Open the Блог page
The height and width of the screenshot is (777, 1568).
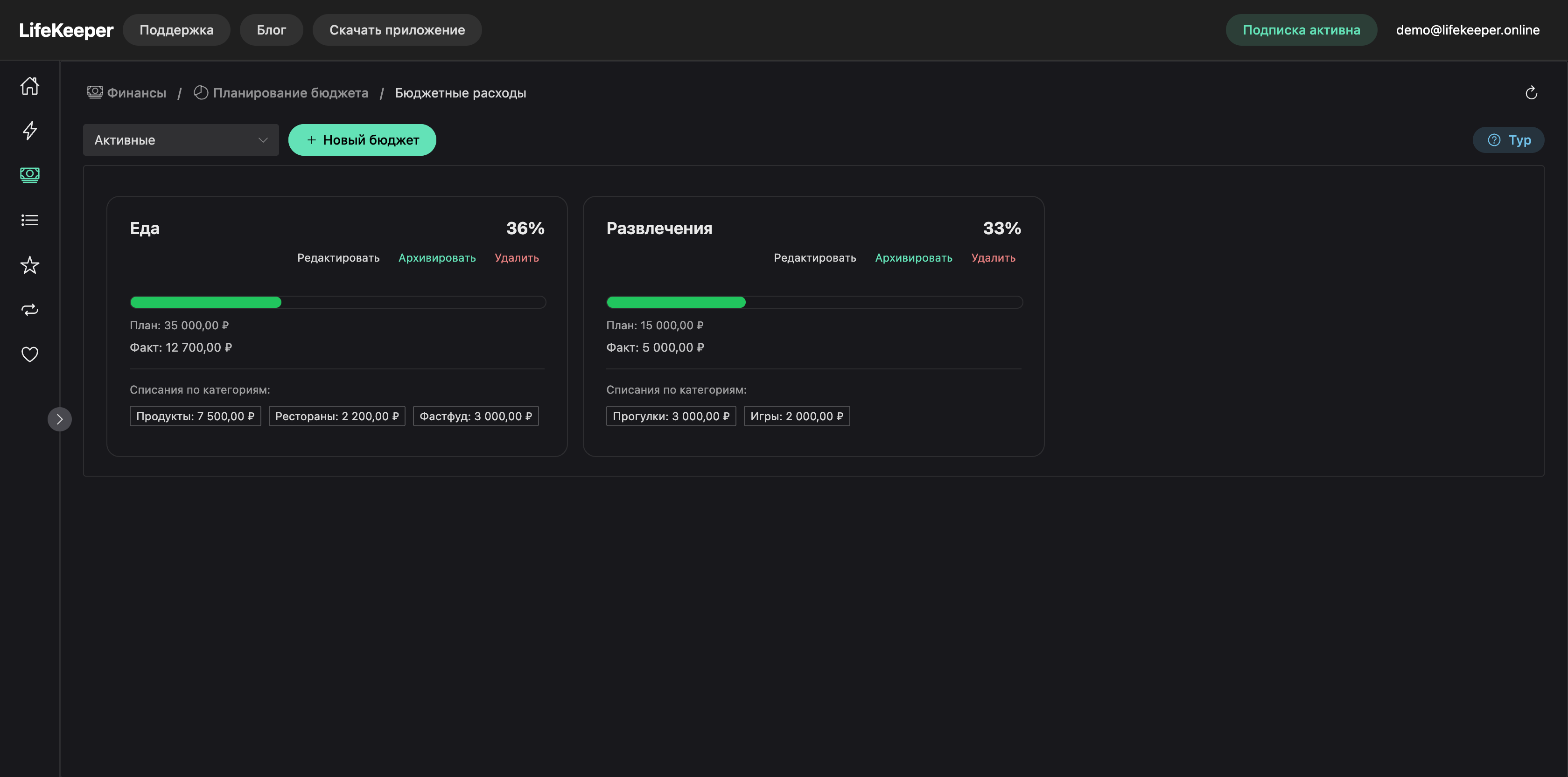[x=272, y=30]
